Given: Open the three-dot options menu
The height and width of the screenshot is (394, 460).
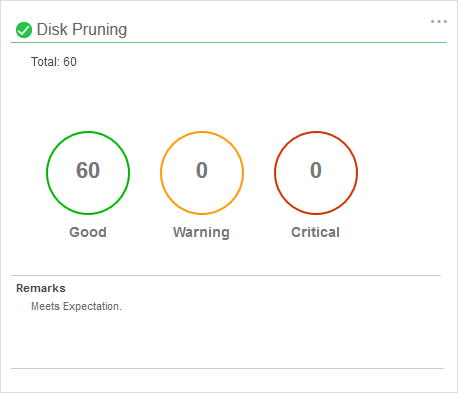Looking at the screenshot, I should 439,22.
